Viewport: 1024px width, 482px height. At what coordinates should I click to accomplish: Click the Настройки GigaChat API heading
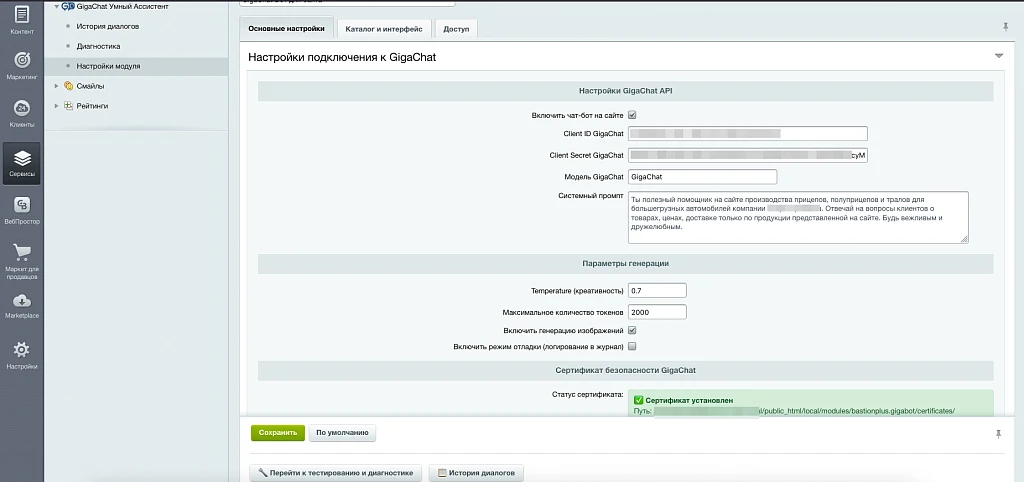click(626, 91)
